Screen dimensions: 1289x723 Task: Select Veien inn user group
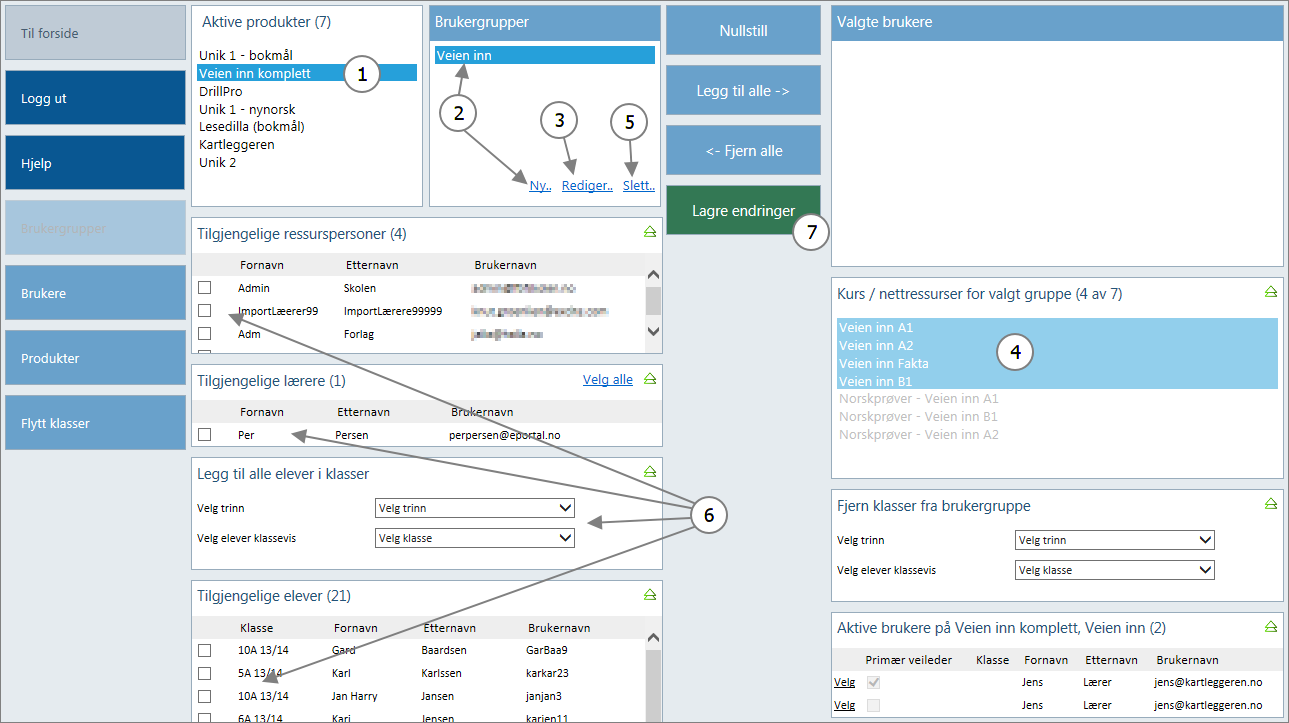(545, 56)
